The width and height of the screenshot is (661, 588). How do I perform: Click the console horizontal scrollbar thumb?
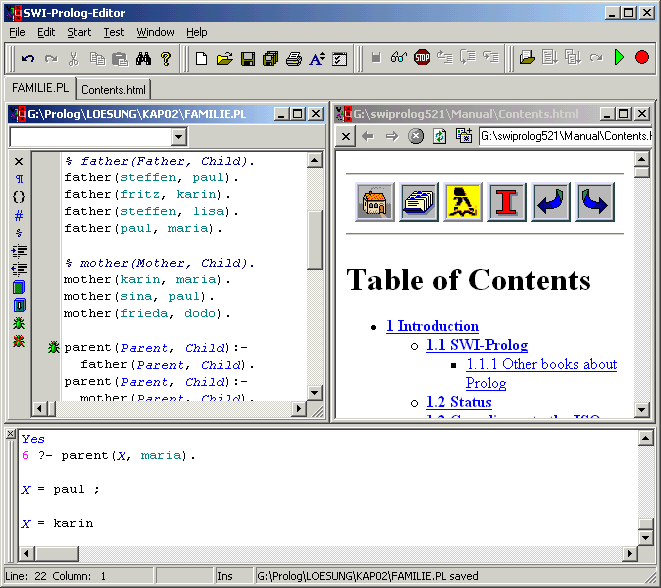point(56,553)
